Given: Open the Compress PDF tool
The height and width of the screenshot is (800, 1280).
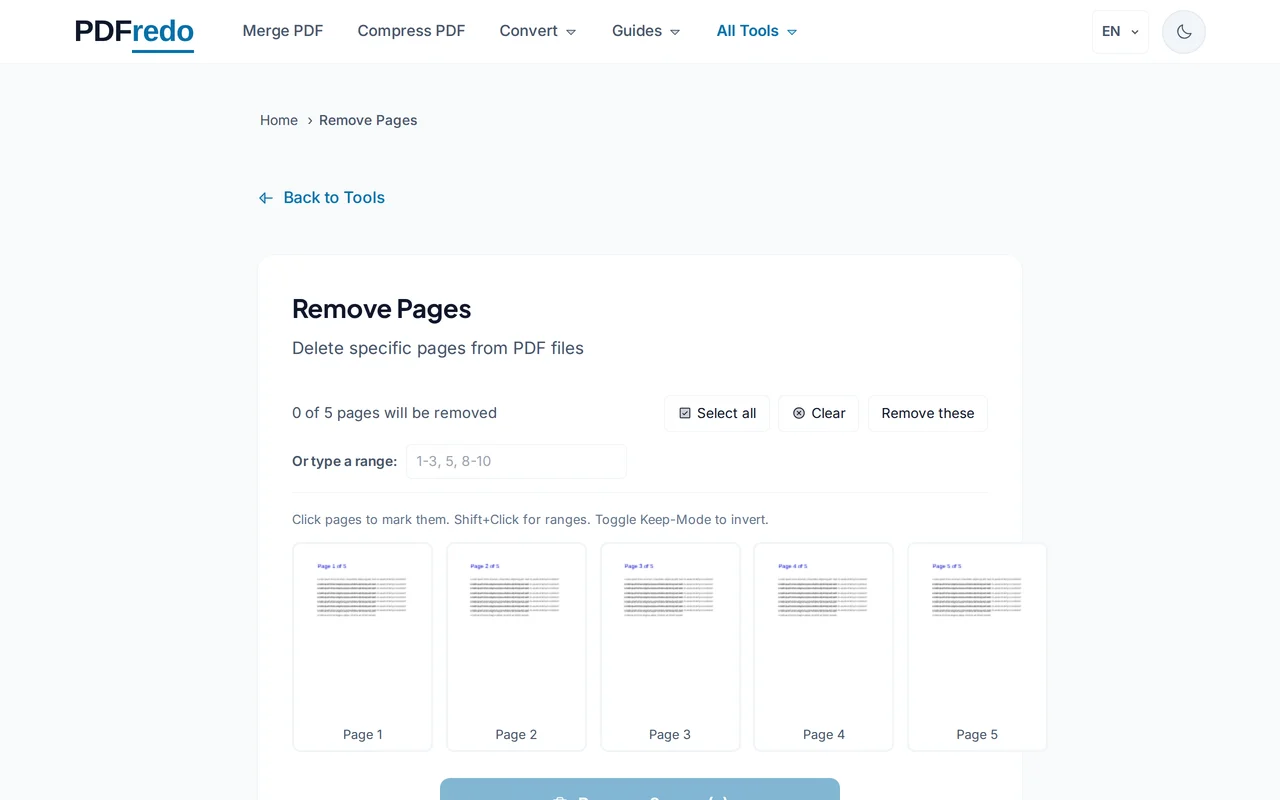Looking at the screenshot, I should click(411, 31).
